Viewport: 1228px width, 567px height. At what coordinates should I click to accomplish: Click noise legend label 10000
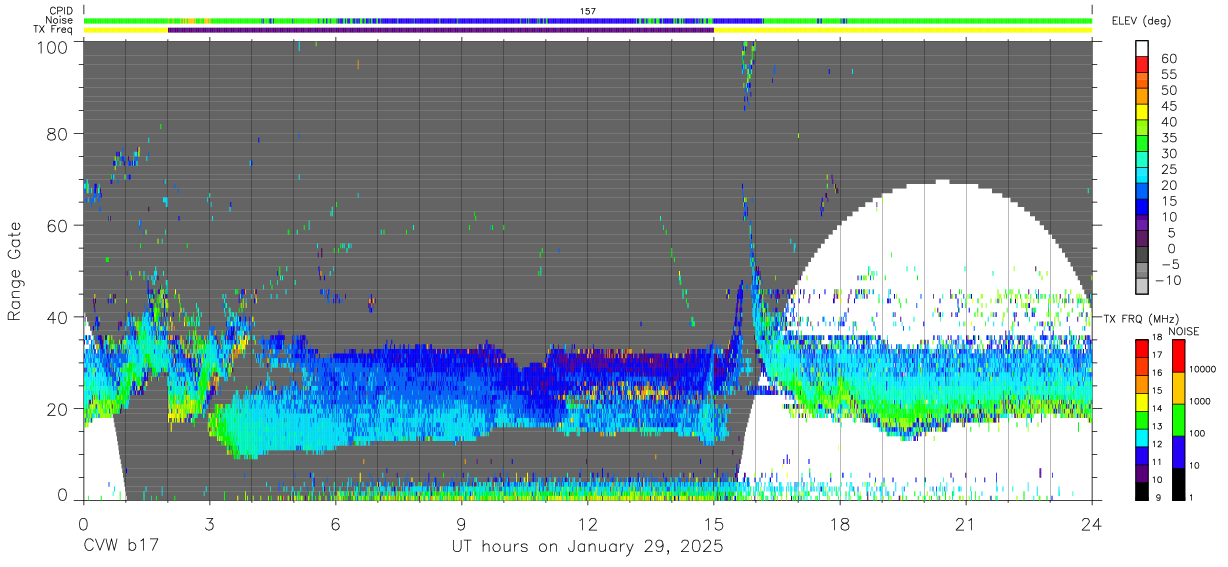point(1203,369)
